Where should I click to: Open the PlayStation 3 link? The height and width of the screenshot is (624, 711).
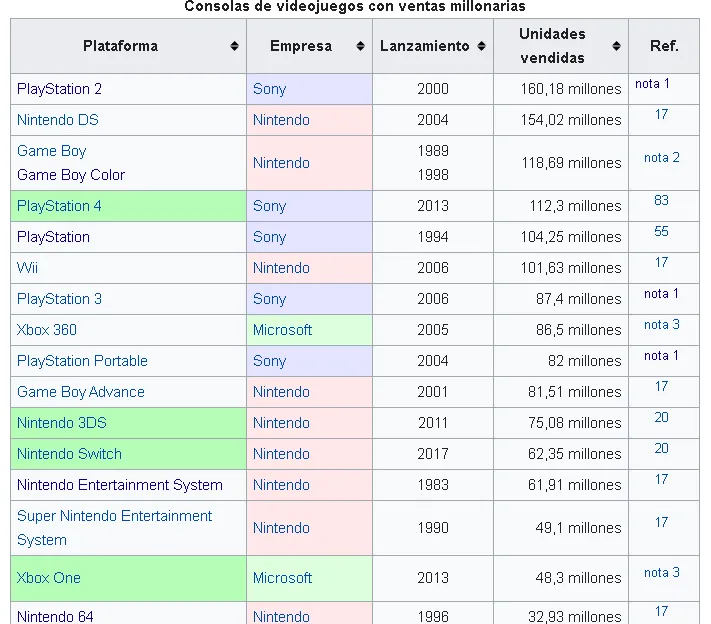point(59,299)
